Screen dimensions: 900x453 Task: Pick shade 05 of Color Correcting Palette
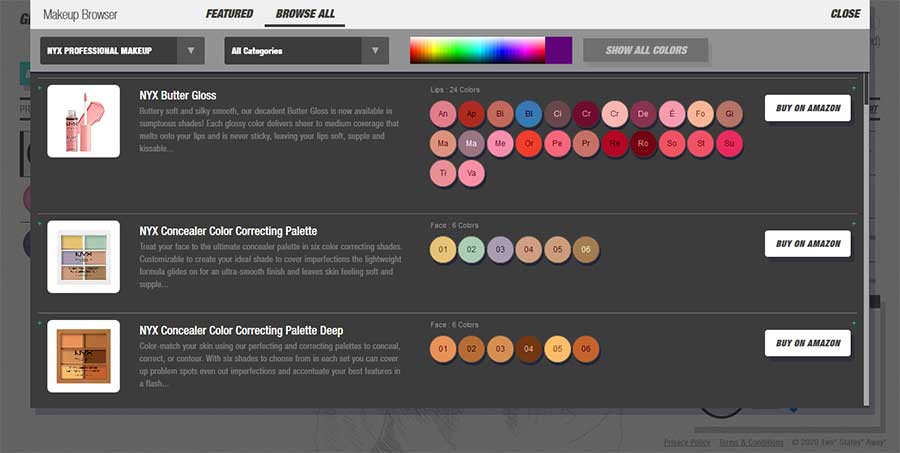[x=557, y=250]
